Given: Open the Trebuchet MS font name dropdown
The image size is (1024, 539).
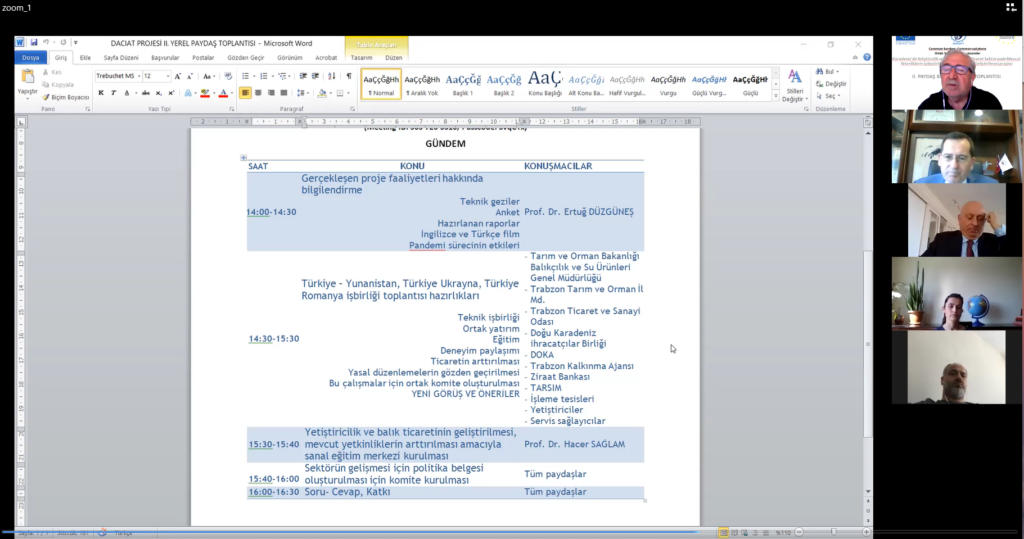Looking at the screenshot, I should 138,76.
